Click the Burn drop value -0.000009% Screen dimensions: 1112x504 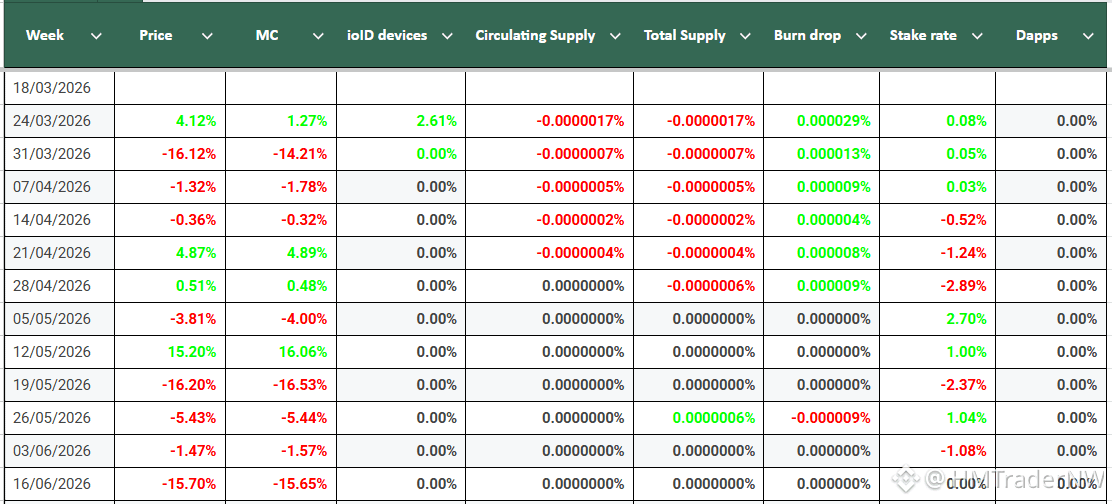pos(830,418)
